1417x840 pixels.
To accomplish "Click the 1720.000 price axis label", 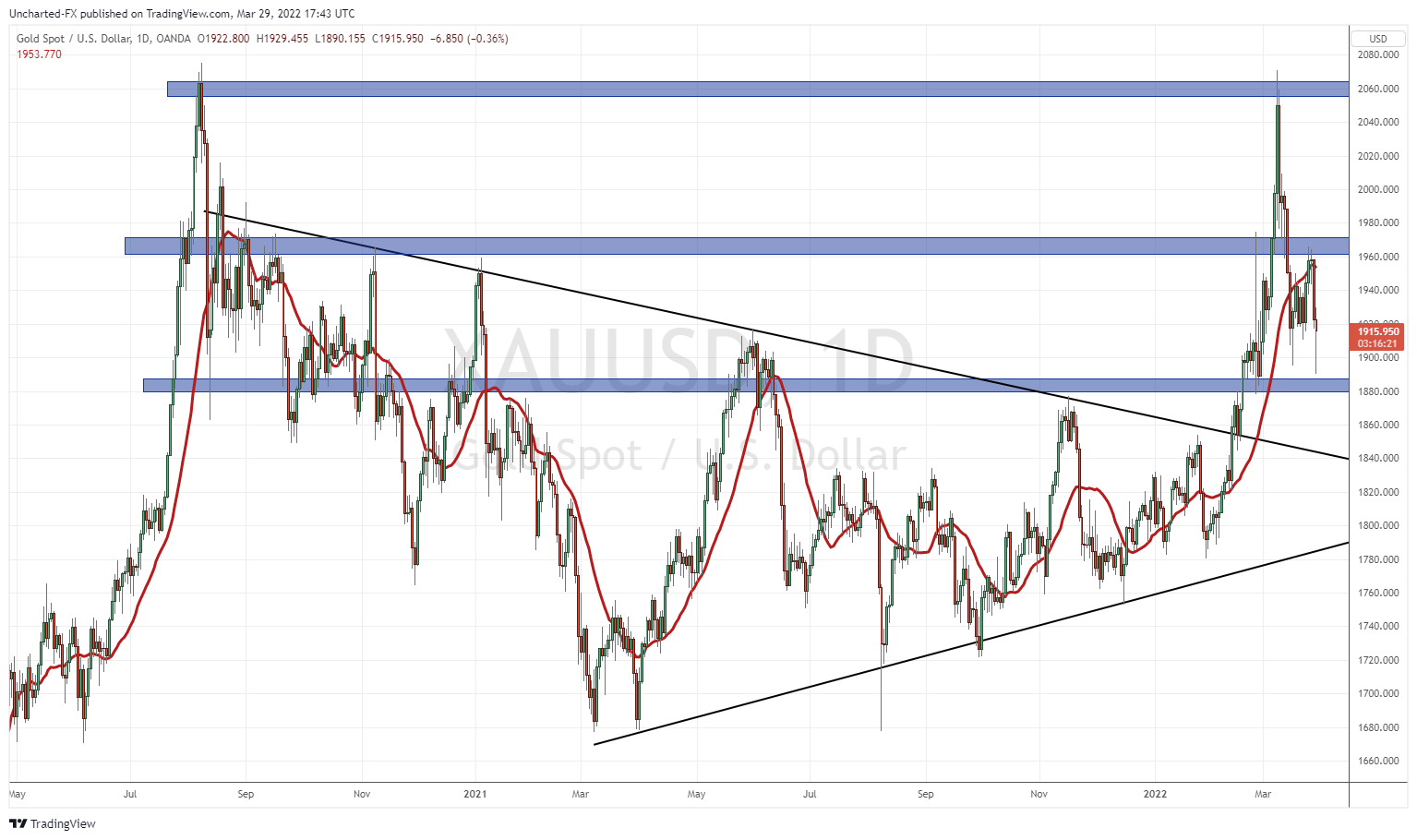I will (1377, 660).
